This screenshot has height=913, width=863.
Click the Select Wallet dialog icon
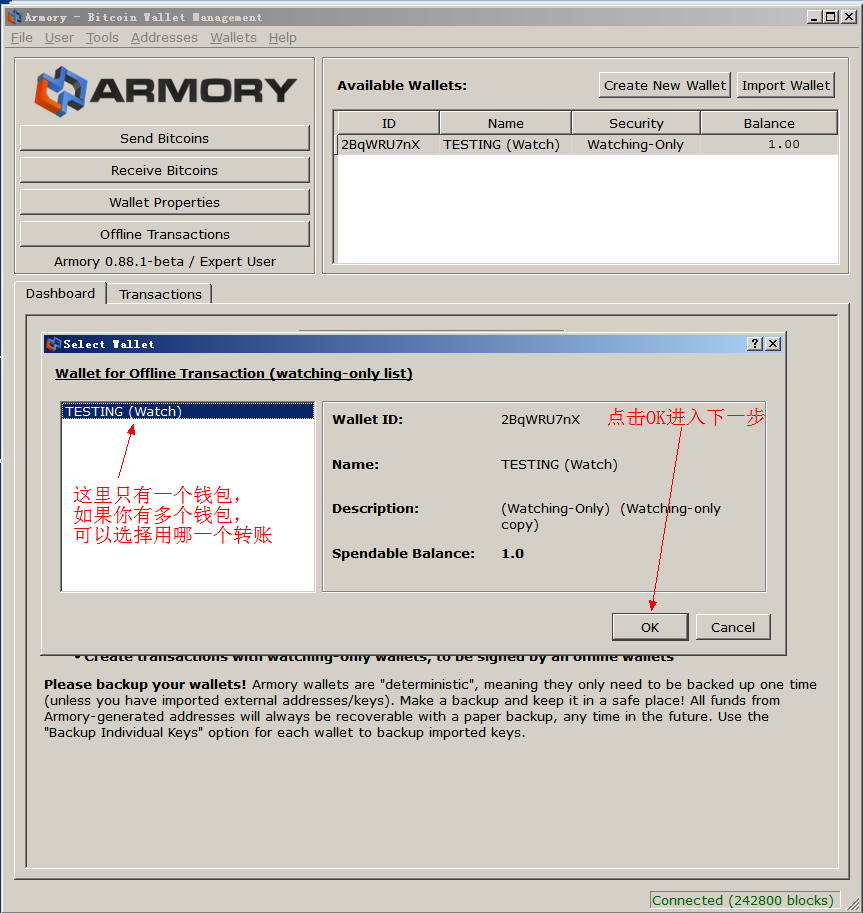tap(53, 344)
